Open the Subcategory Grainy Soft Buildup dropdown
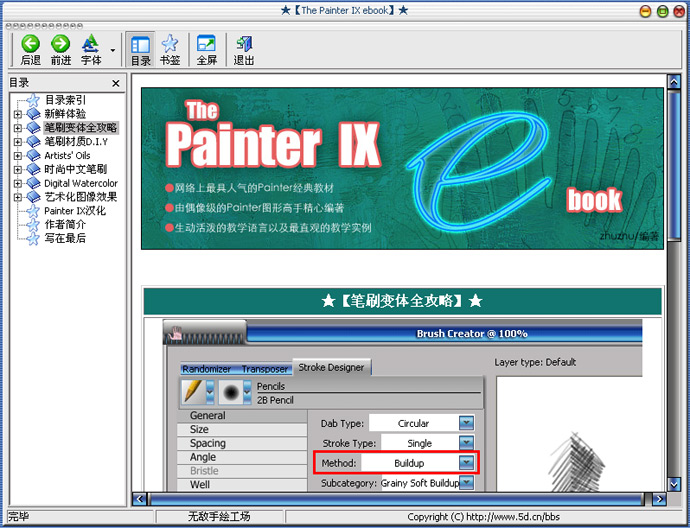This screenshot has width=690, height=528. [x=466, y=482]
